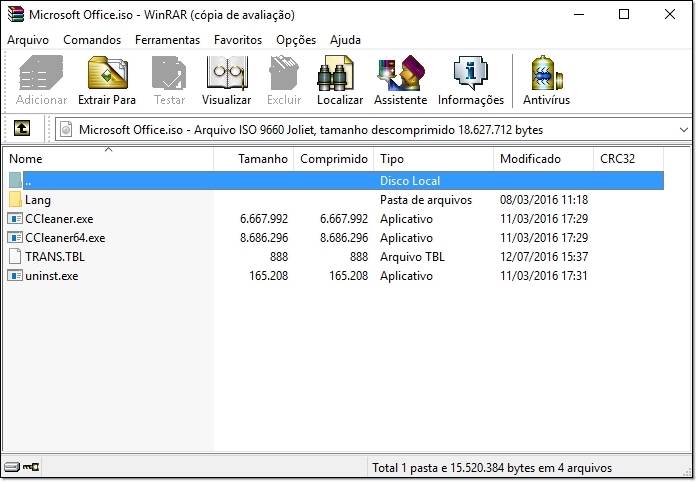Open the Ferramentas menu
This screenshot has width=697, height=482.
click(168, 40)
